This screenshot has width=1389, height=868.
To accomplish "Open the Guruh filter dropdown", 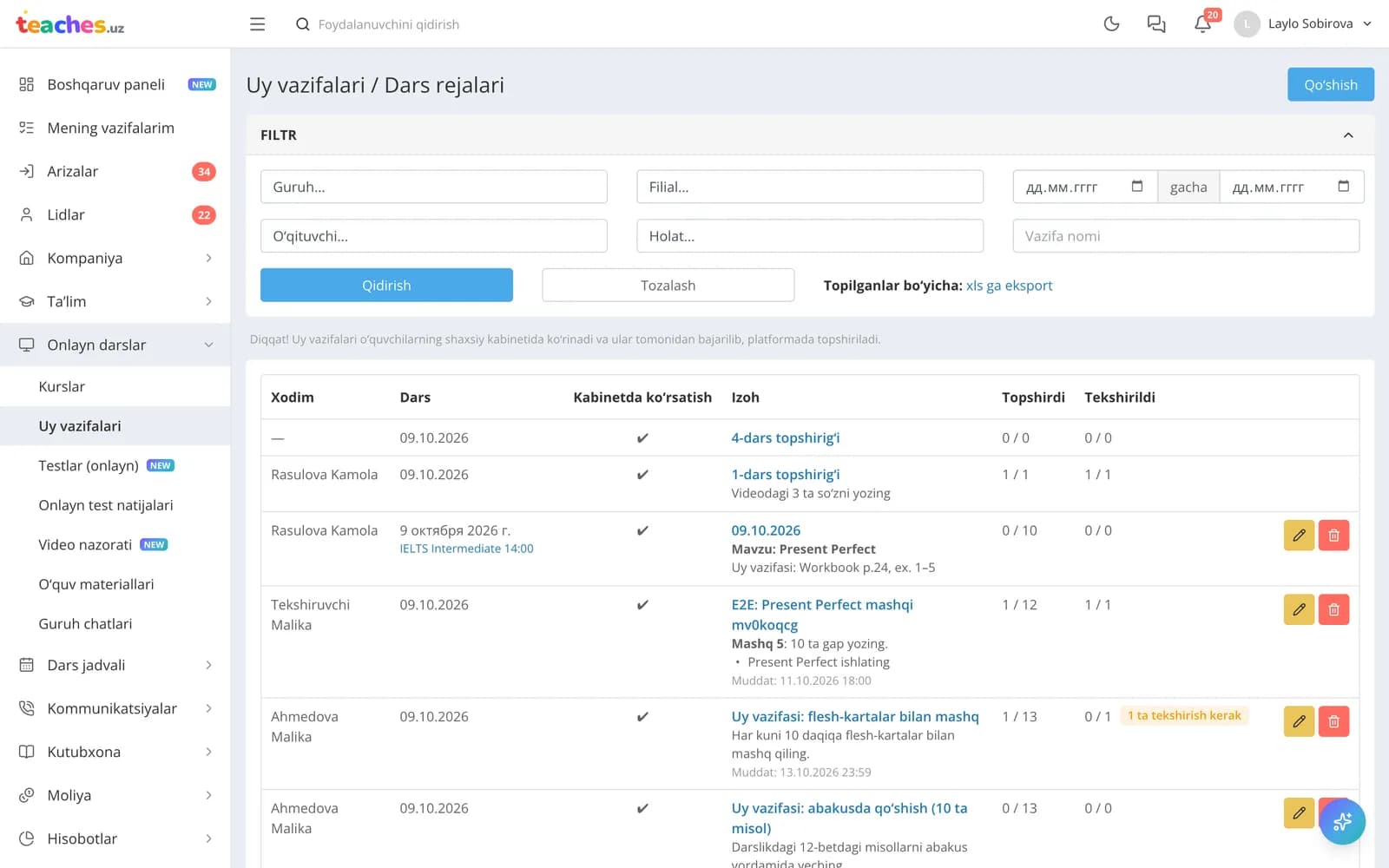I will (x=434, y=187).
